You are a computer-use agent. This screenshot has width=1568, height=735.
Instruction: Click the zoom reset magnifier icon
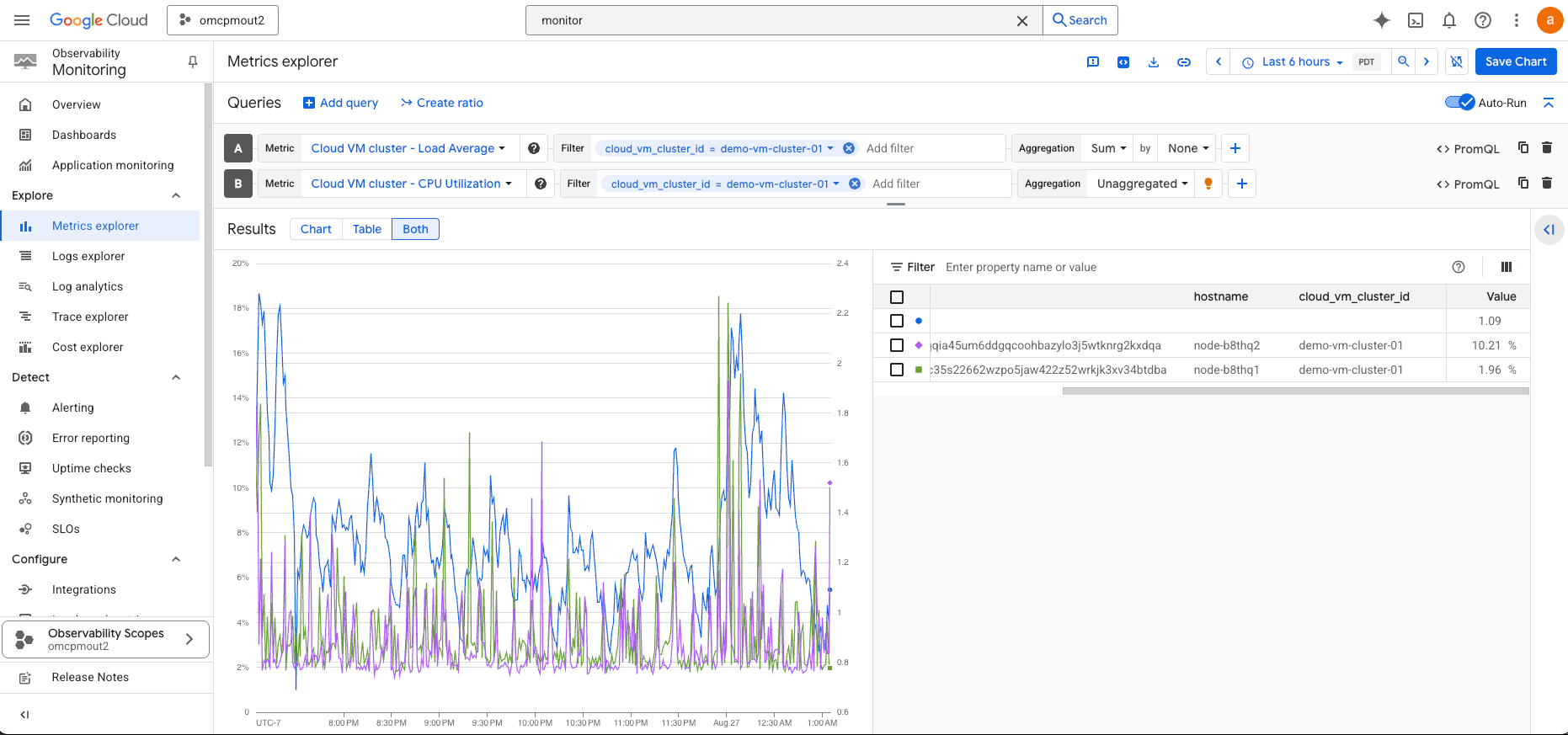pos(1404,61)
